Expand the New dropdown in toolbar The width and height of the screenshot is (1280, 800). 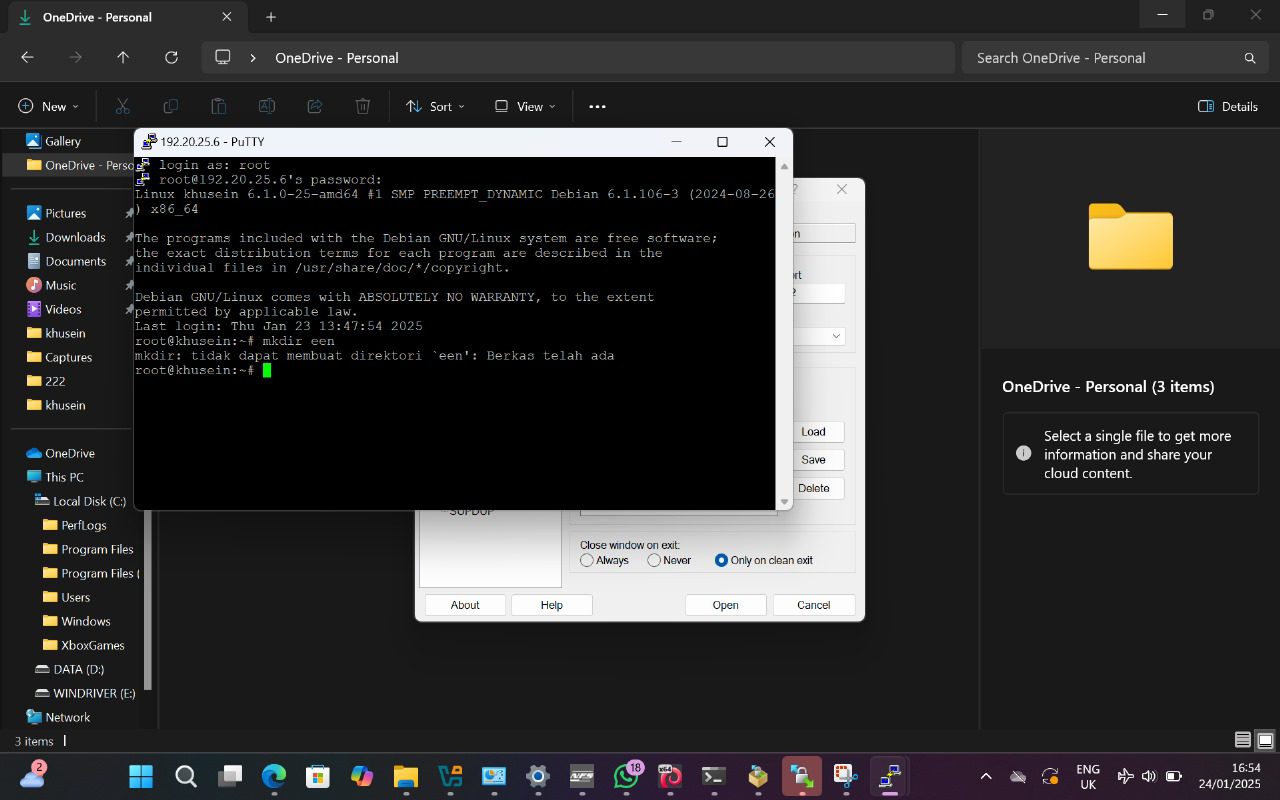48,106
